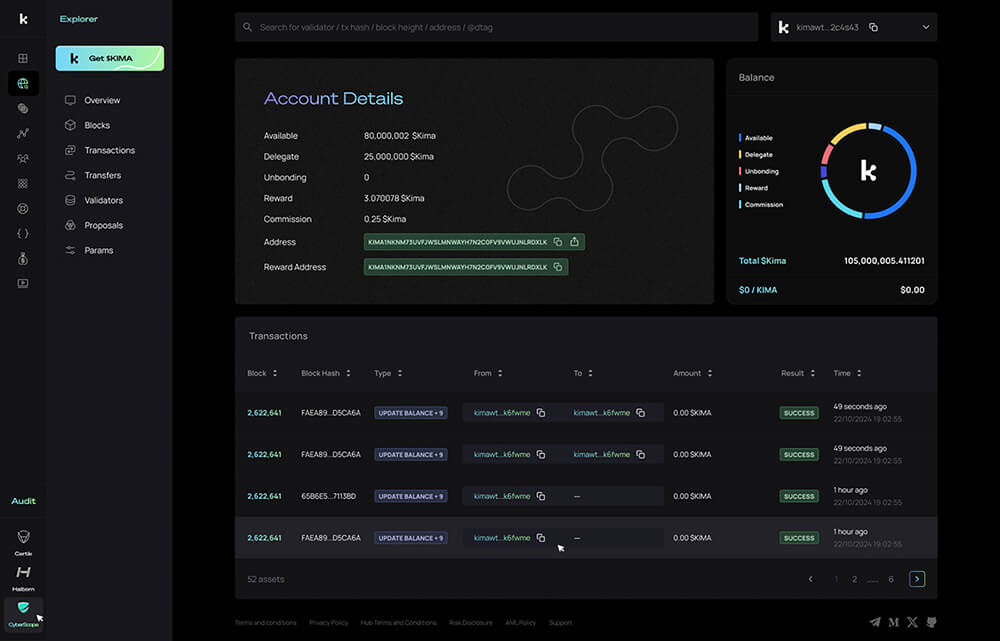Sort transactions by Result column
Viewport: 1000px width, 641px height.
[x=812, y=373]
